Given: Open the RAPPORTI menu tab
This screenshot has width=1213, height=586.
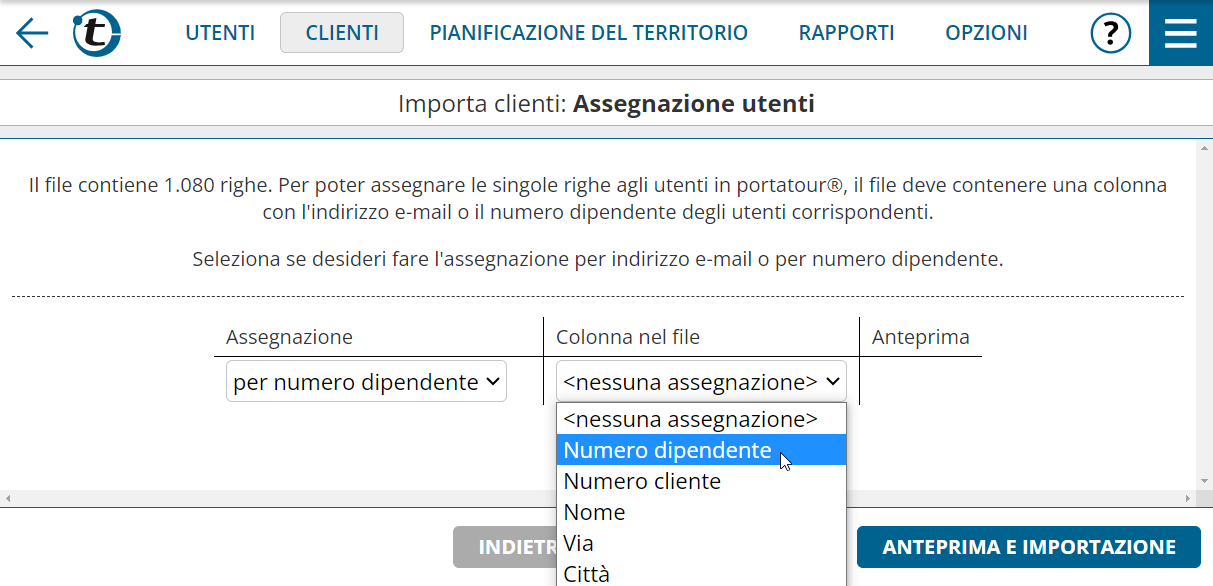Looking at the screenshot, I should (x=846, y=33).
